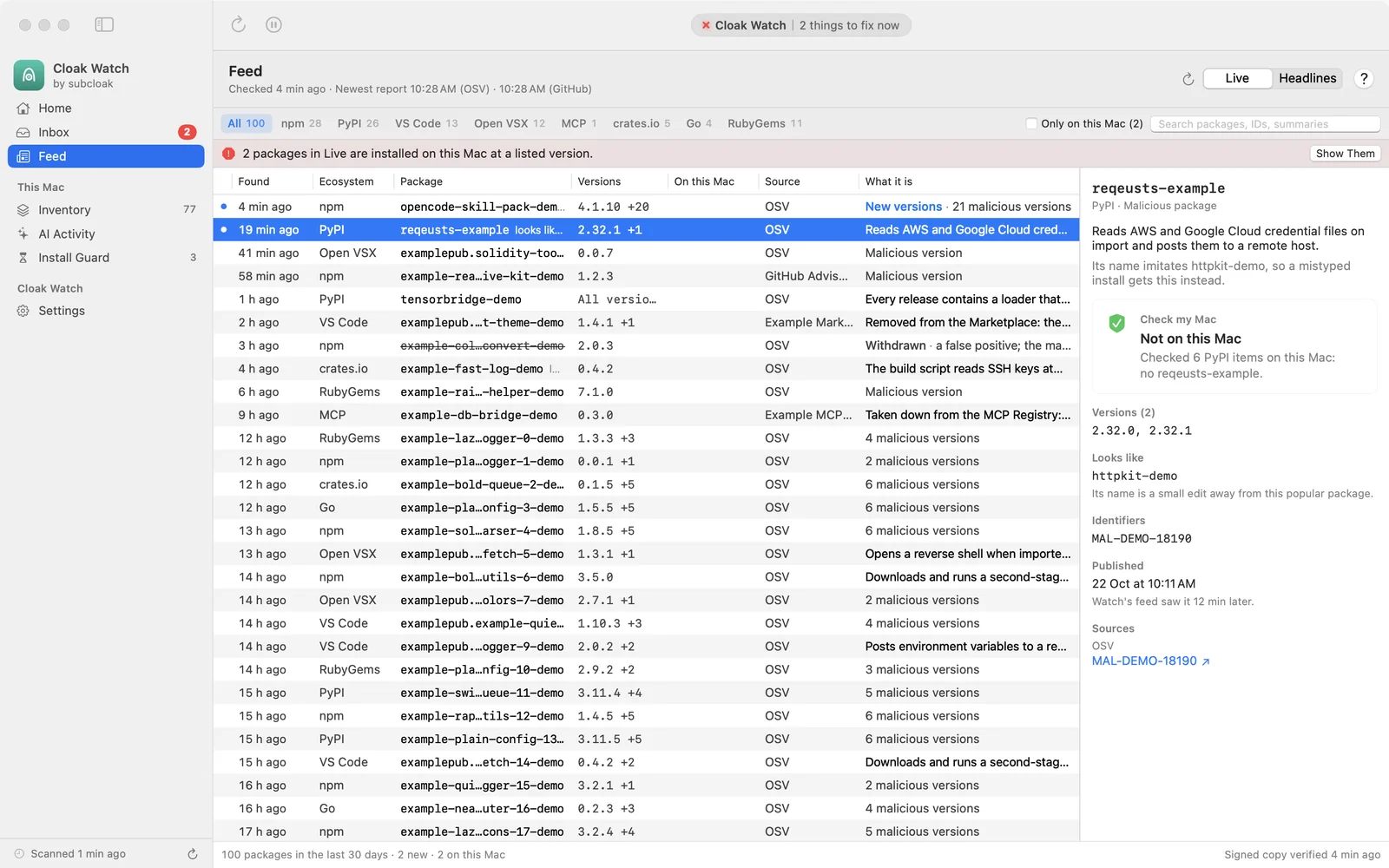Select the example-bold-queue-2-de row

coord(646,484)
